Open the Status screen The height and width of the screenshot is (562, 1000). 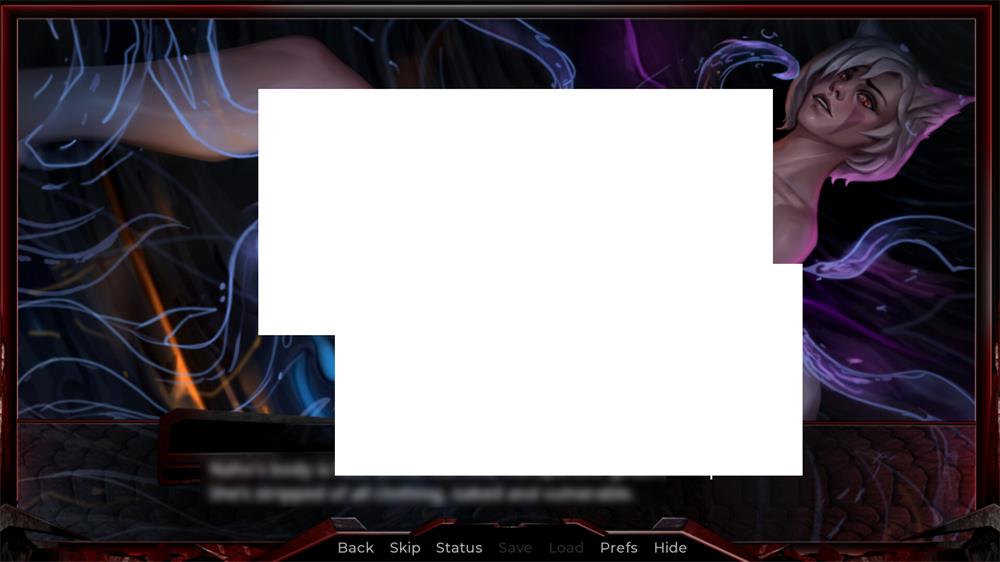point(459,548)
